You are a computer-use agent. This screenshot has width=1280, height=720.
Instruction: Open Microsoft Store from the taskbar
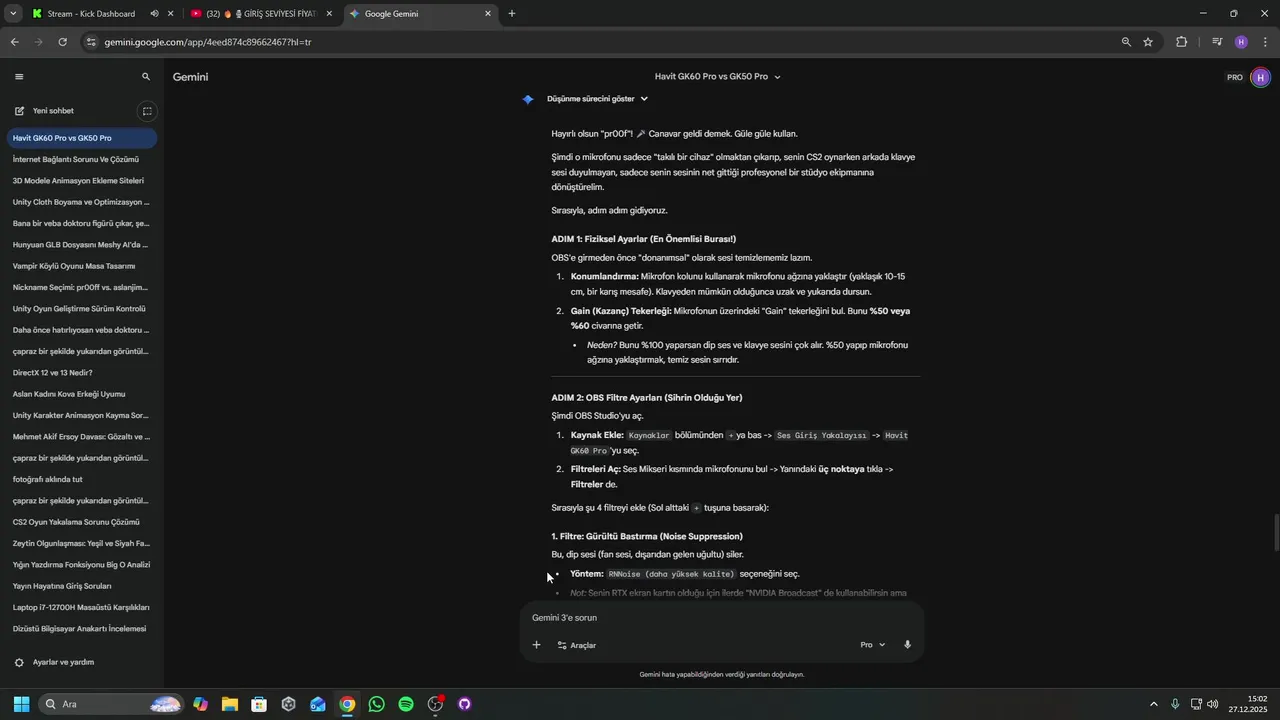259,704
